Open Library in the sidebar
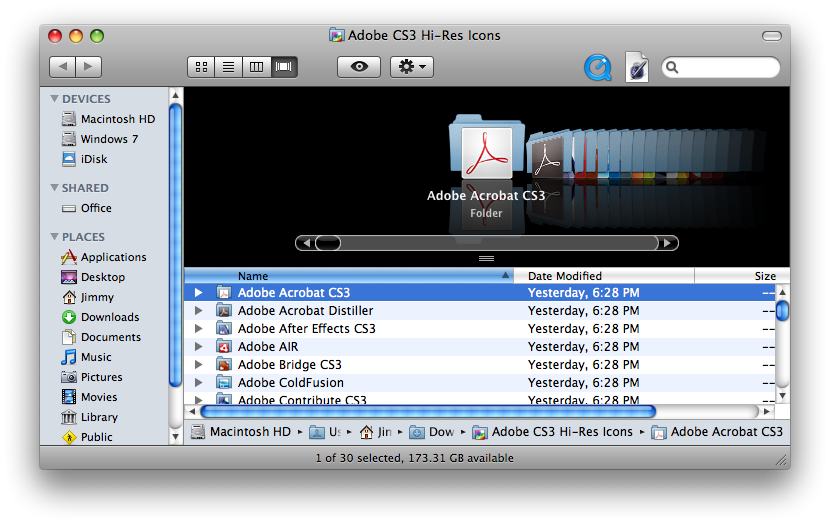 [x=90, y=418]
